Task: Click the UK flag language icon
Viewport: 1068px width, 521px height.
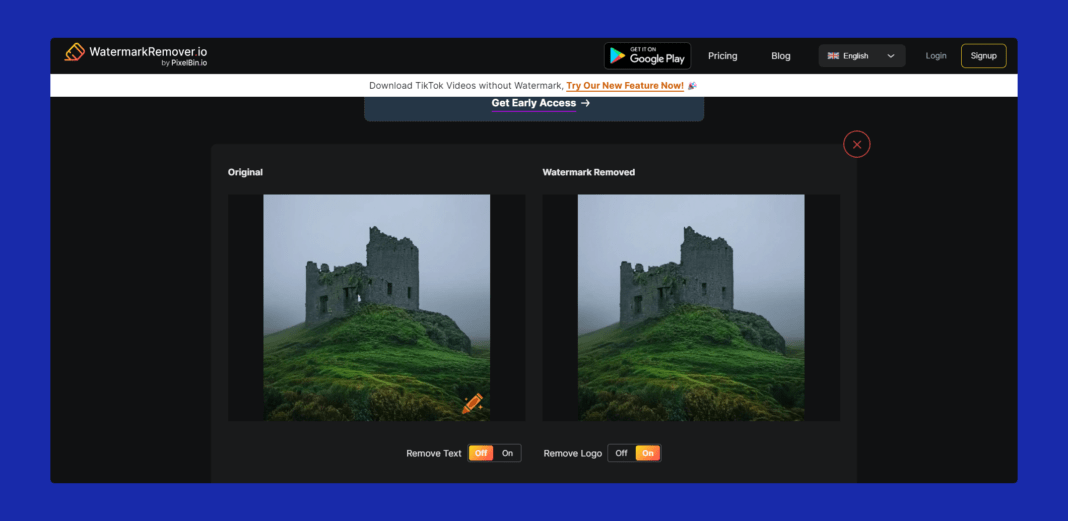Action: [833, 56]
